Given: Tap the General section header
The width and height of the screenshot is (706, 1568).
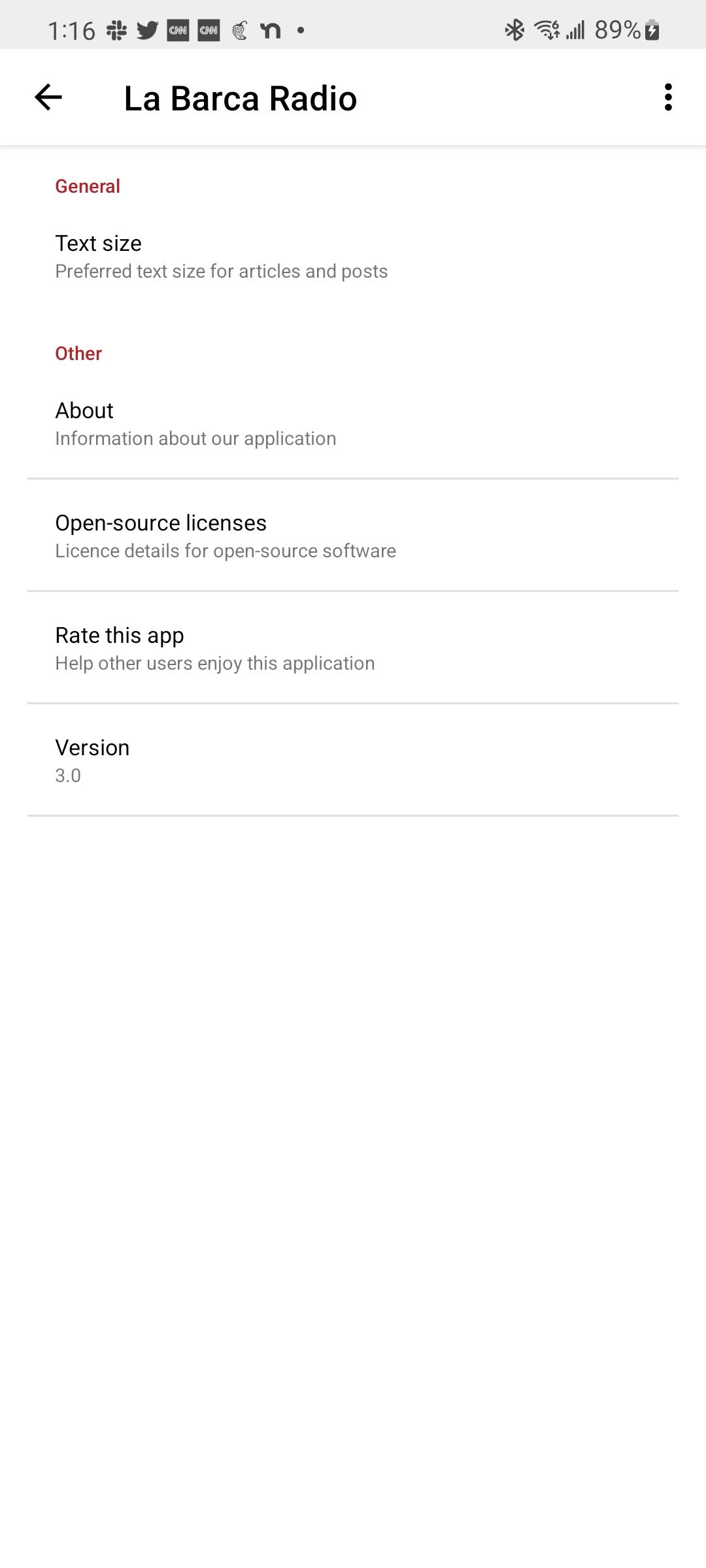Looking at the screenshot, I should 88,186.
